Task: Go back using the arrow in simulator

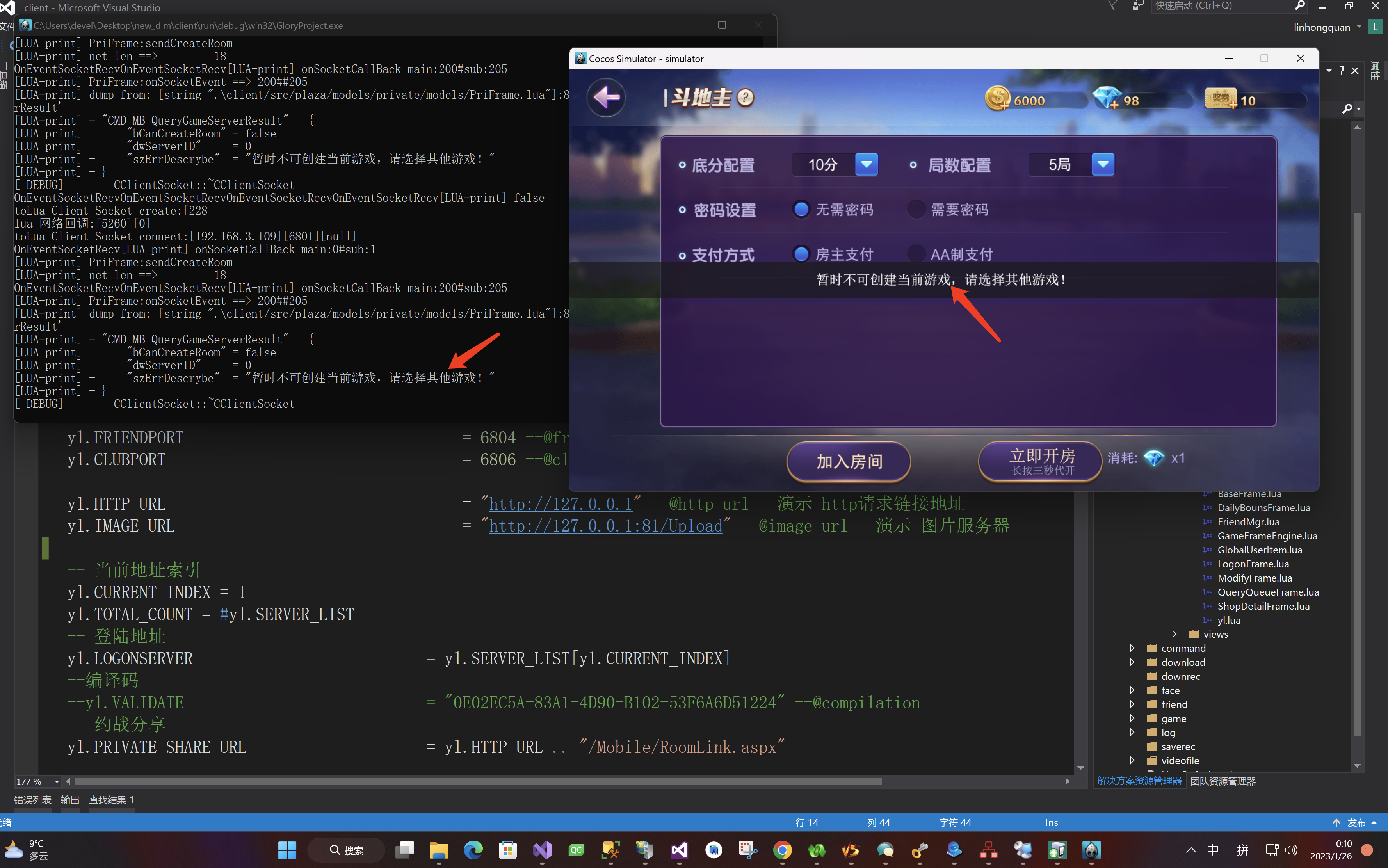Action: [606, 98]
